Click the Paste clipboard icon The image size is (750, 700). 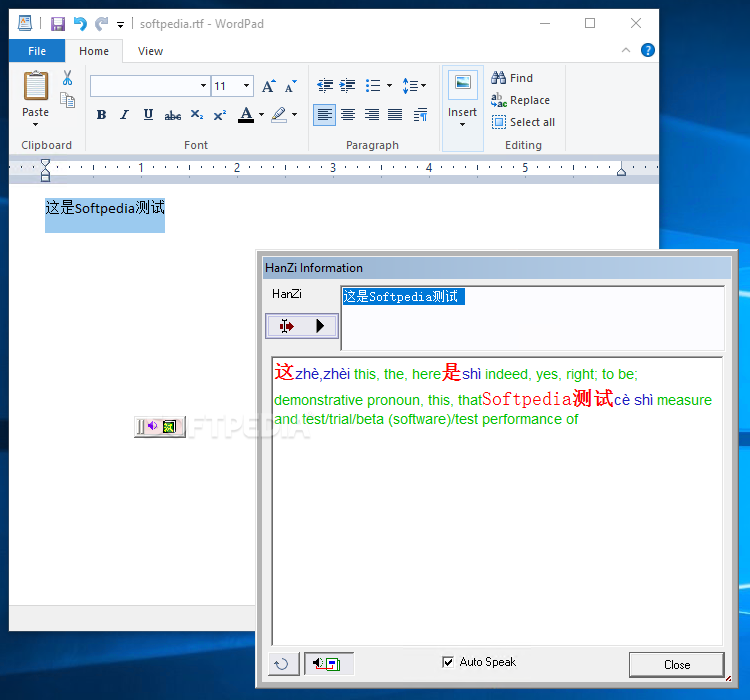pyautogui.click(x=36, y=86)
